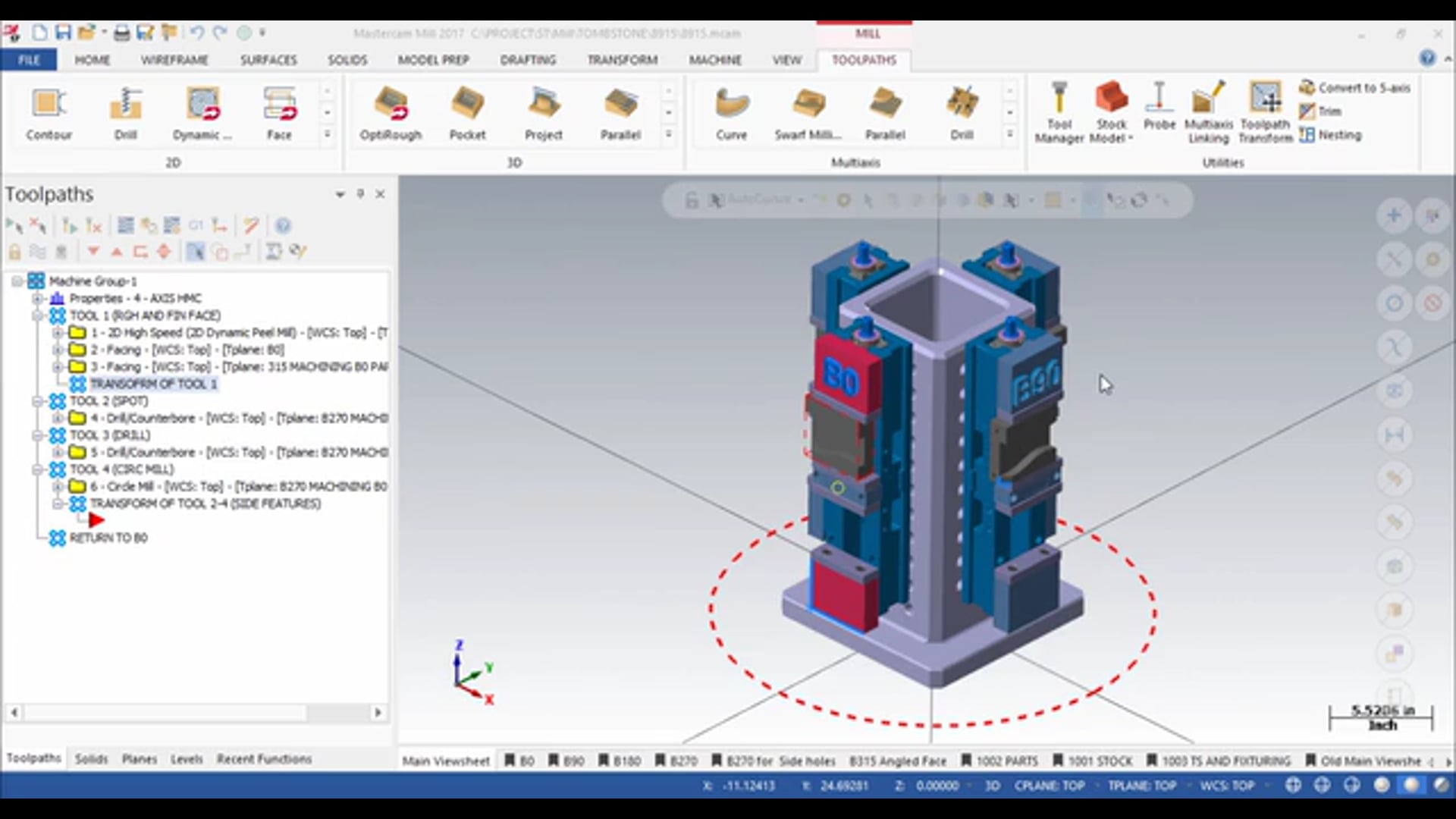Move insert arrow up icon
This screenshot has width=1456, height=819.
click(x=117, y=252)
